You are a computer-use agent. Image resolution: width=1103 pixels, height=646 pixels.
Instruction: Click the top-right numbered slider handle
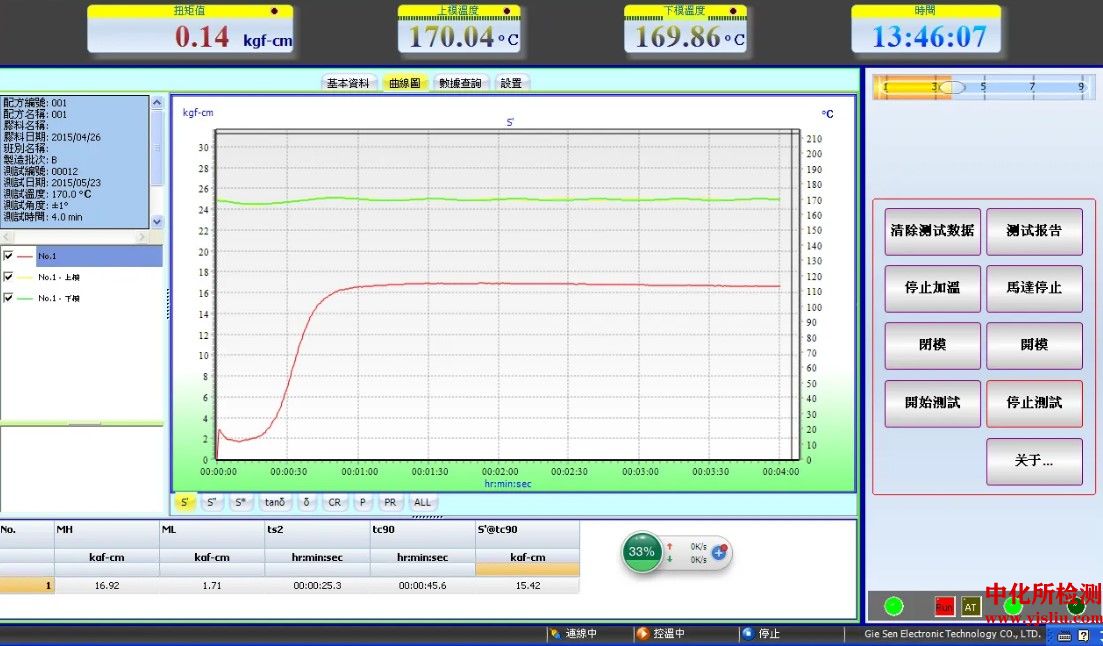[952, 87]
